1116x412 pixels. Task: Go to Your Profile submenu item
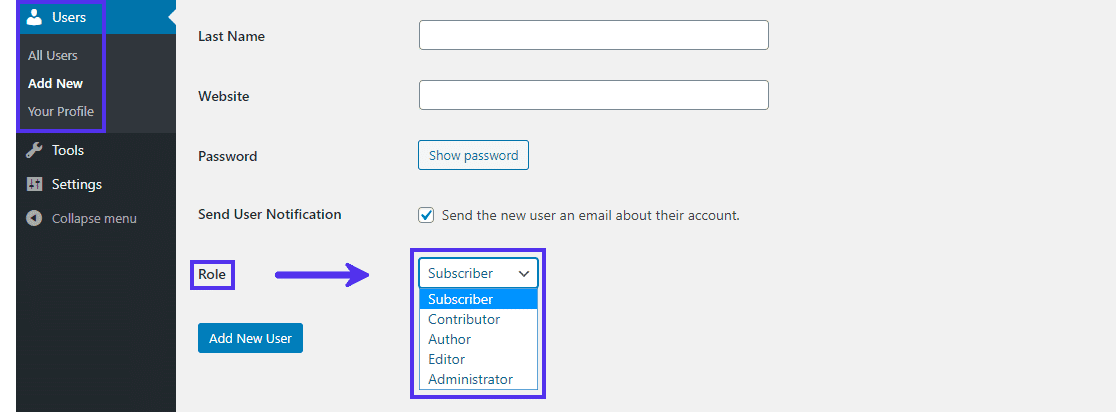[61, 111]
